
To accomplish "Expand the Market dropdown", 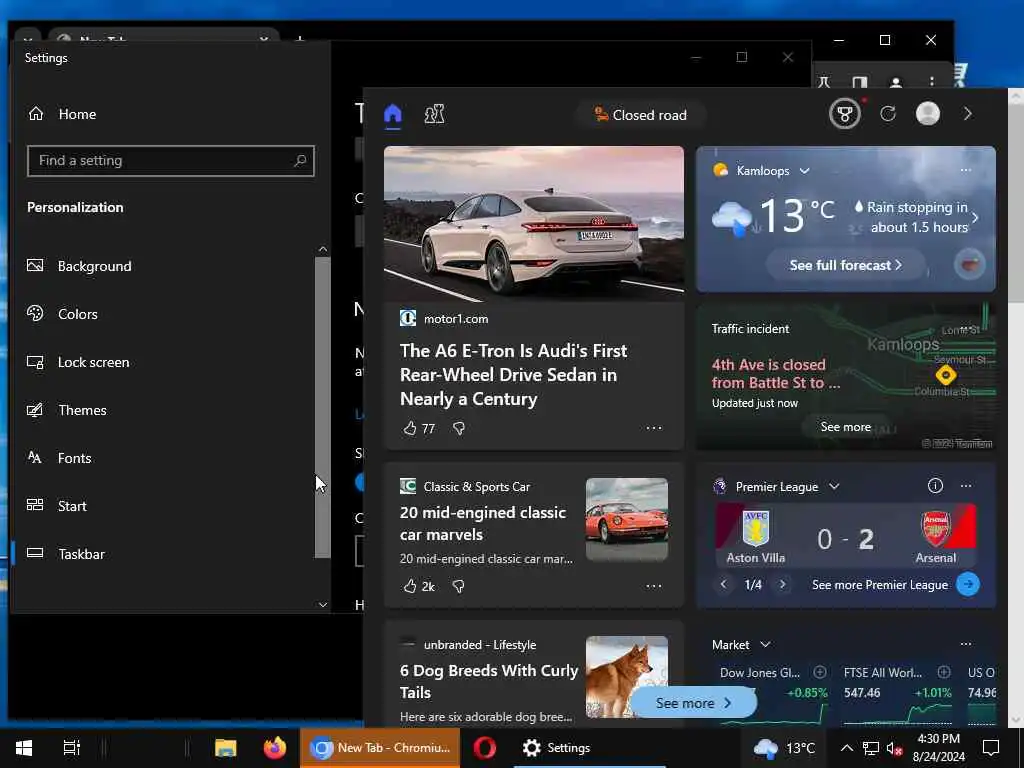I will coord(765,645).
